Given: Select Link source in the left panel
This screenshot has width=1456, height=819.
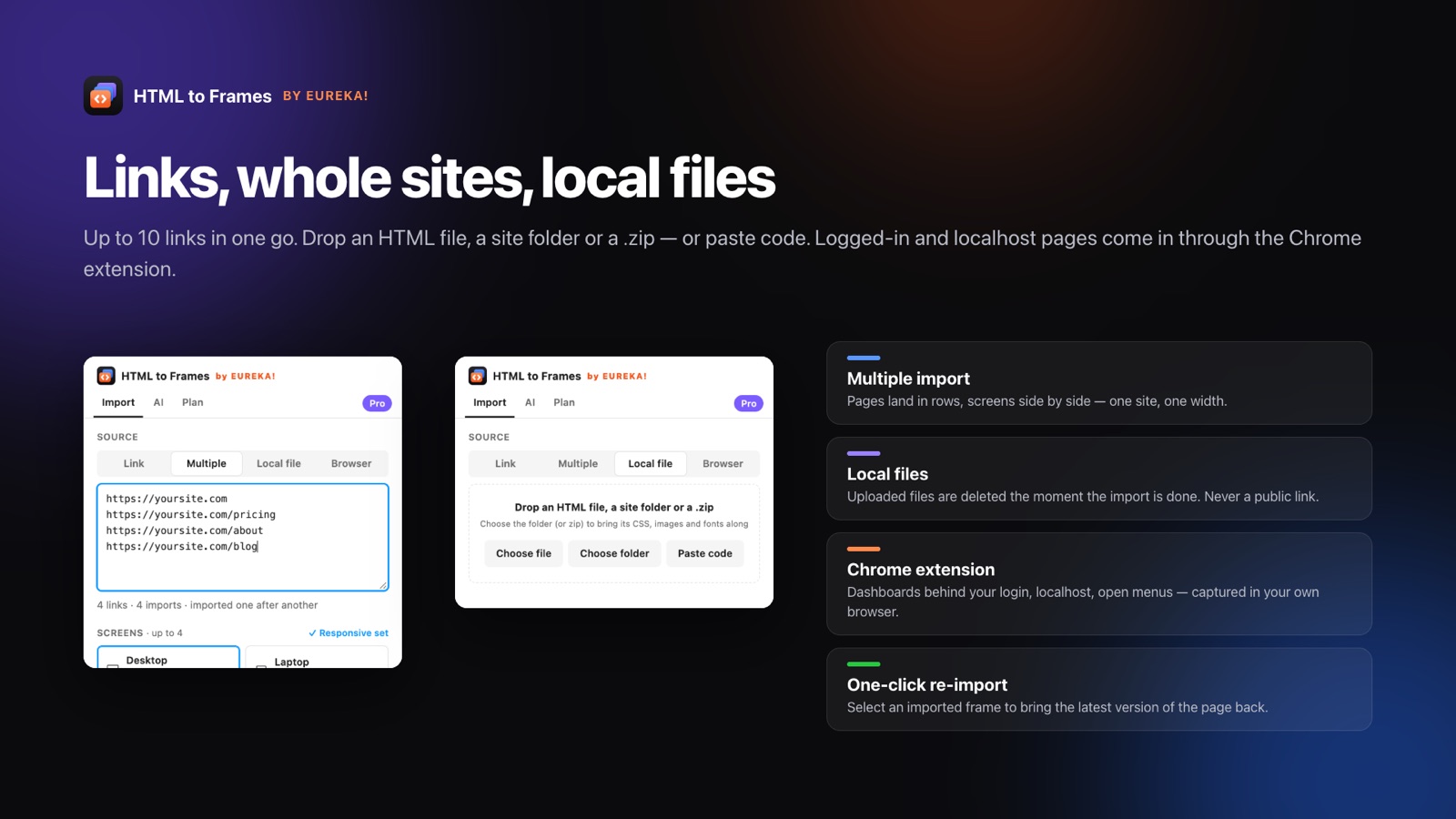Looking at the screenshot, I should pos(134,463).
